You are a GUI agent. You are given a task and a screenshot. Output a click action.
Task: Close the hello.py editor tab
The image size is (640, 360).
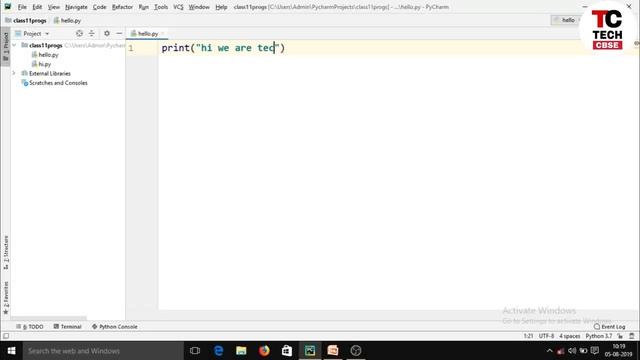[x=163, y=33]
